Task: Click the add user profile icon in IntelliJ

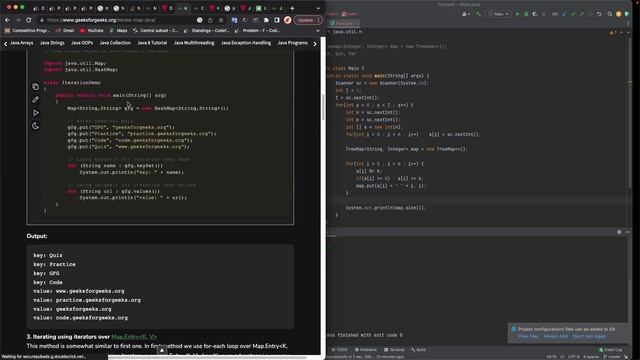Action: point(466,14)
